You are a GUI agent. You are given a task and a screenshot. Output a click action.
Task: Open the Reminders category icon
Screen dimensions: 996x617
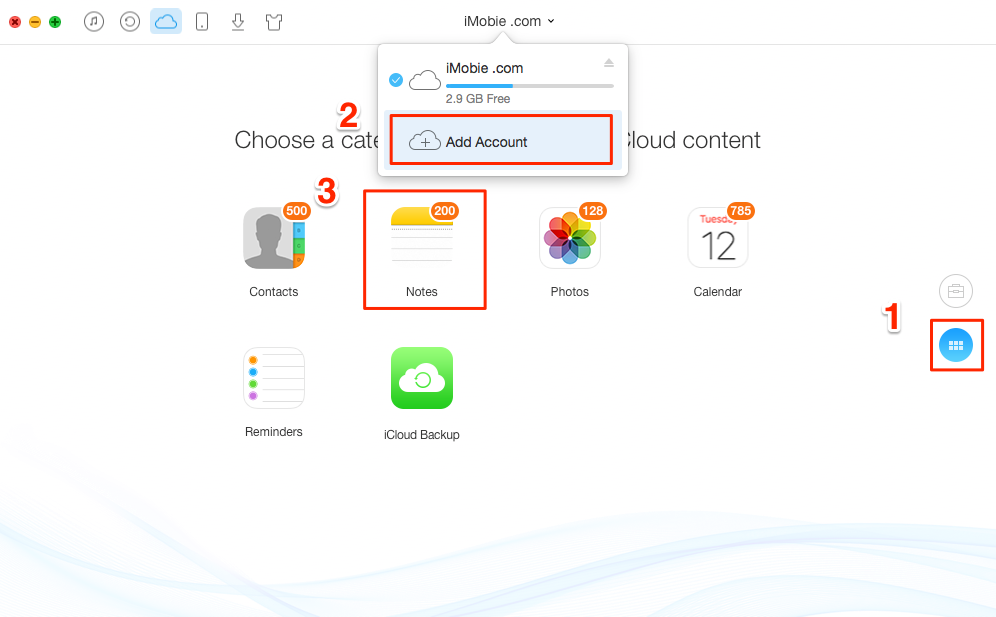click(x=274, y=378)
